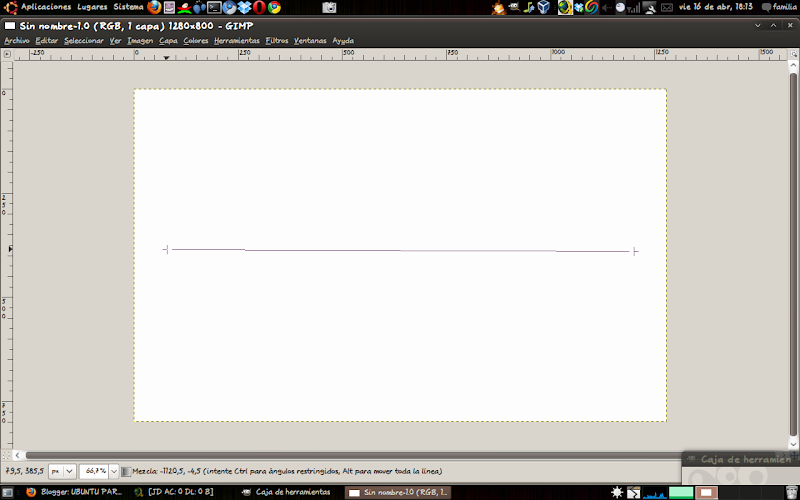This screenshot has width=800, height=500.
Task: Open the Aplicaciones panel menu
Action: click(46, 7)
